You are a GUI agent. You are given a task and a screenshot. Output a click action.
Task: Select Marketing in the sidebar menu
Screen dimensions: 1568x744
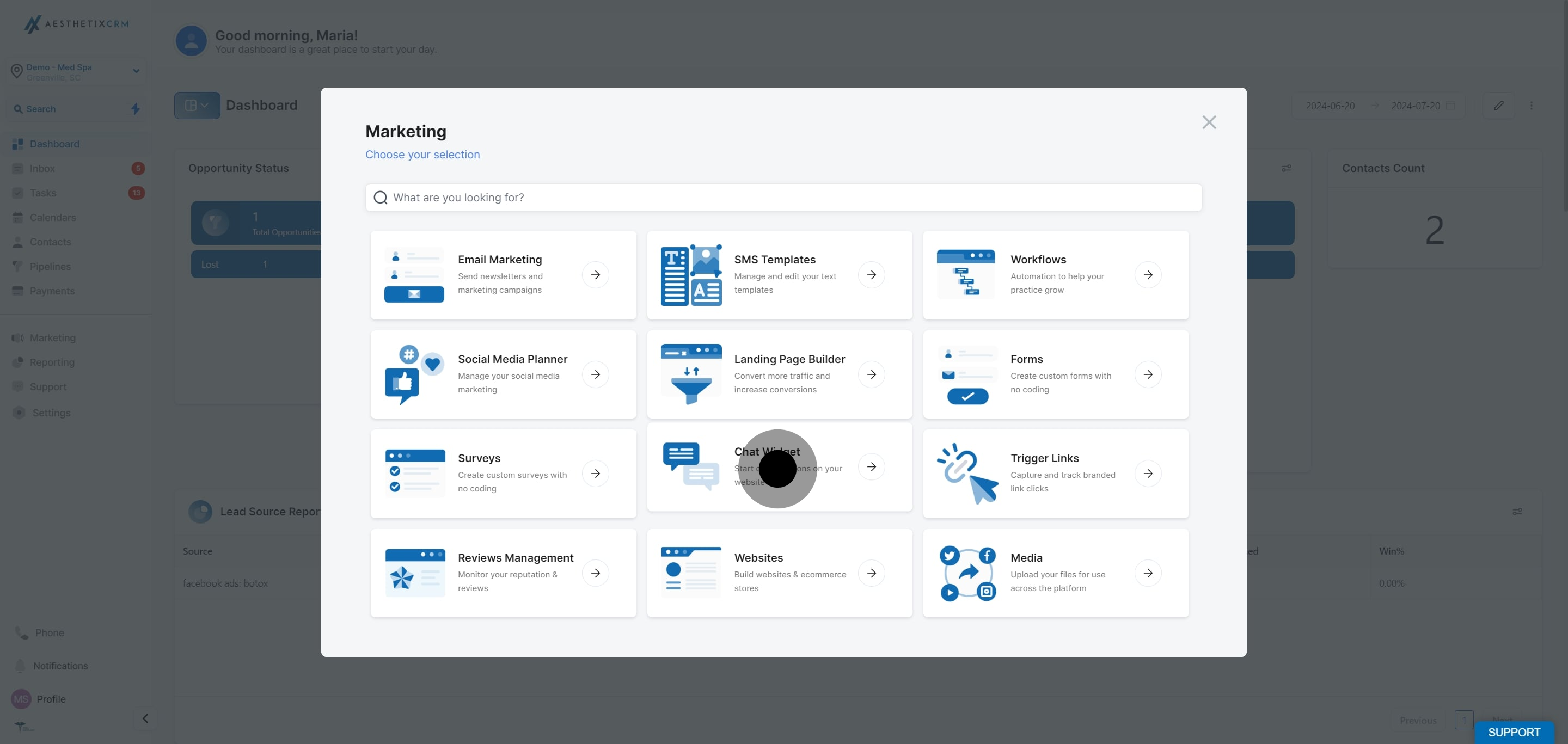pyautogui.click(x=52, y=337)
